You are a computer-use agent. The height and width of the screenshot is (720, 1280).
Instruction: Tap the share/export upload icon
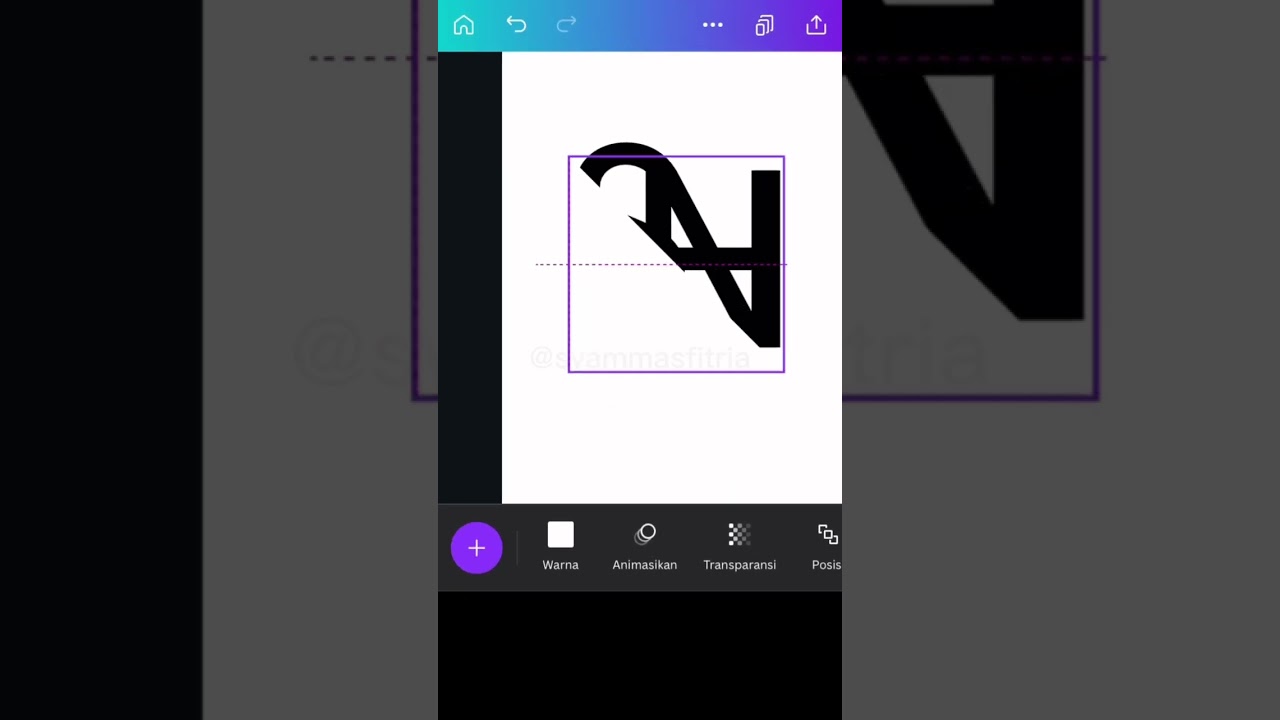pyautogui.click(x=816, y=25)
